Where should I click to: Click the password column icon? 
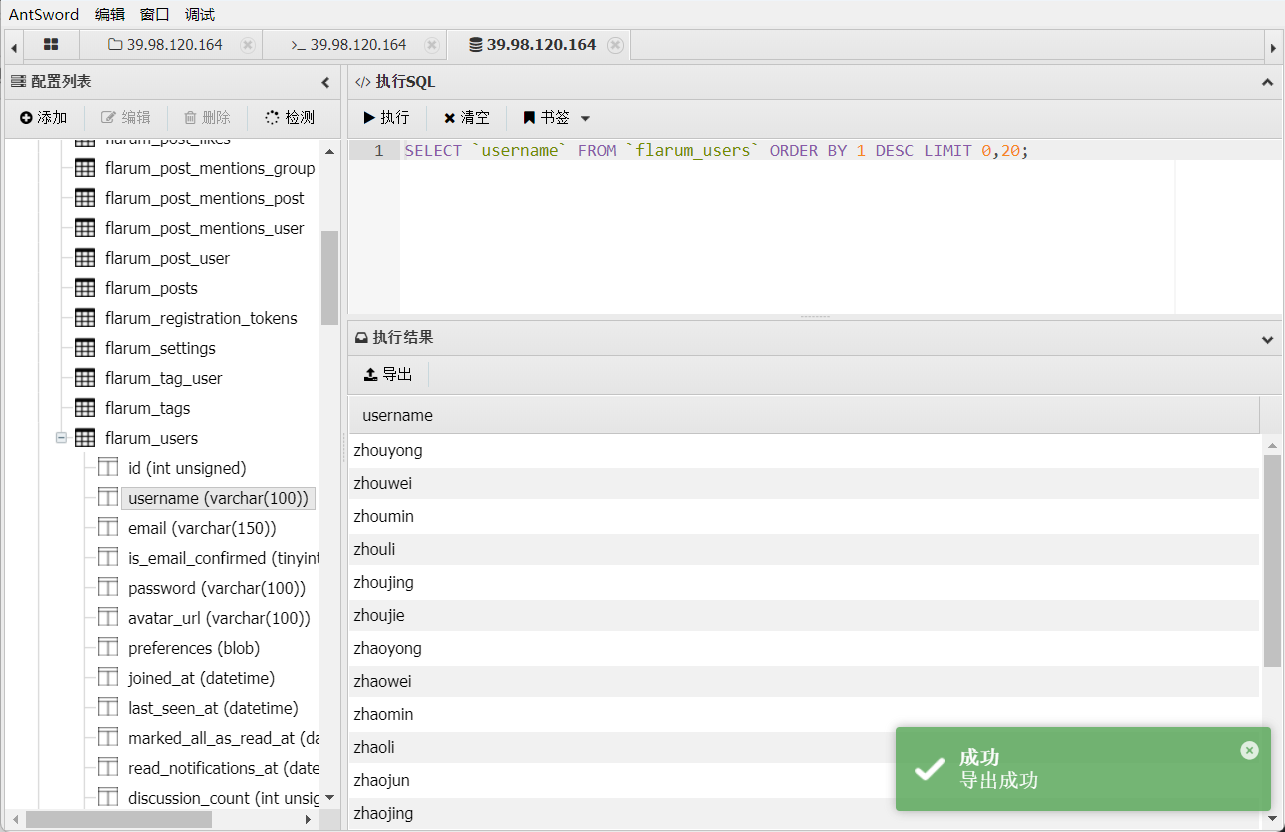click(108, 587)
